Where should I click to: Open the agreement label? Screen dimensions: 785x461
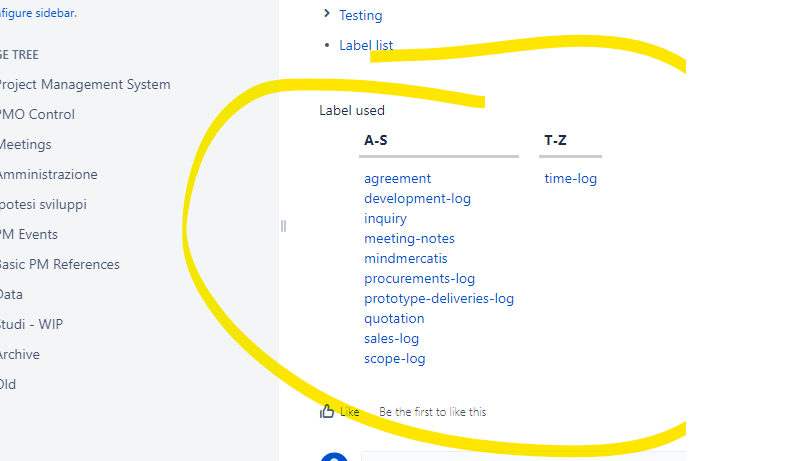pos(398,179)
